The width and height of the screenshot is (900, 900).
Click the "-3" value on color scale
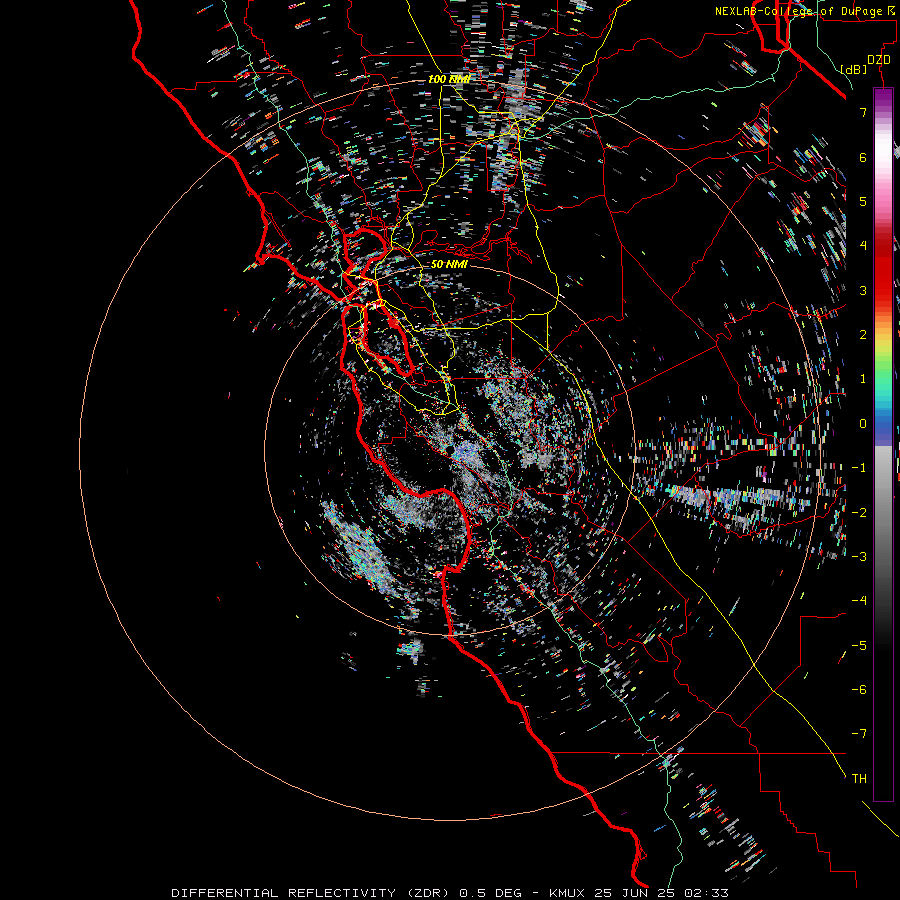(859, 556)
